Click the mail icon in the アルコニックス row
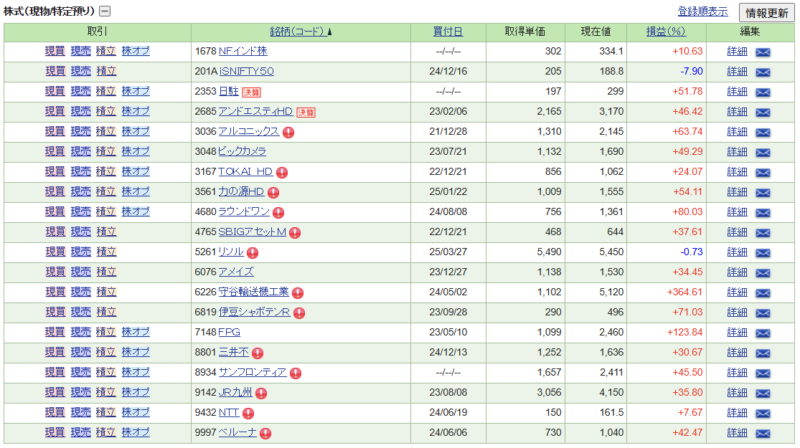The height and width of the screenshot is (448, 800). 763,132
